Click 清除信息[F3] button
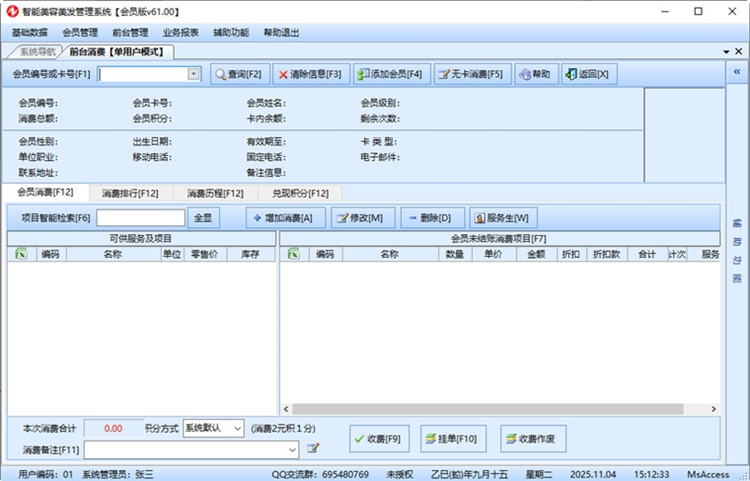This screenshot has height=481, width=750. click(x=311, y=74)
